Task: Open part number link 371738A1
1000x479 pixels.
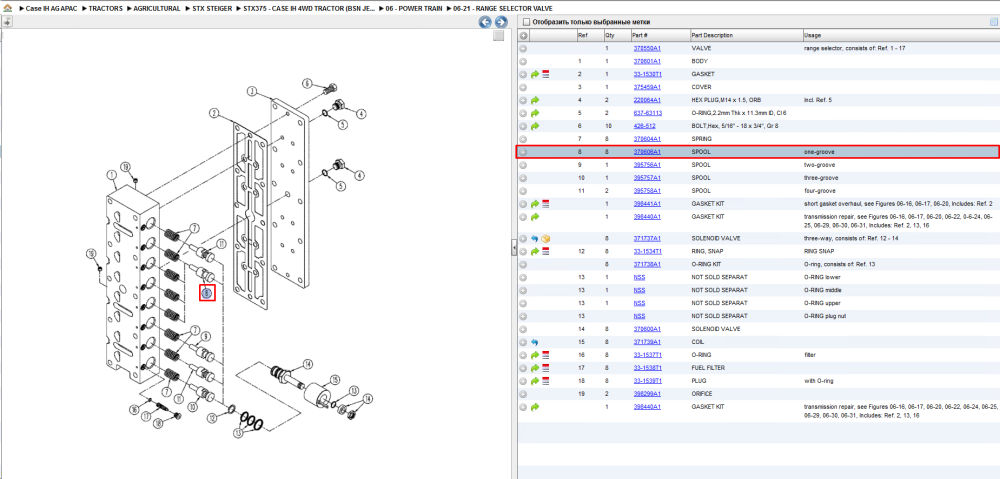Action: click(647, 264)
